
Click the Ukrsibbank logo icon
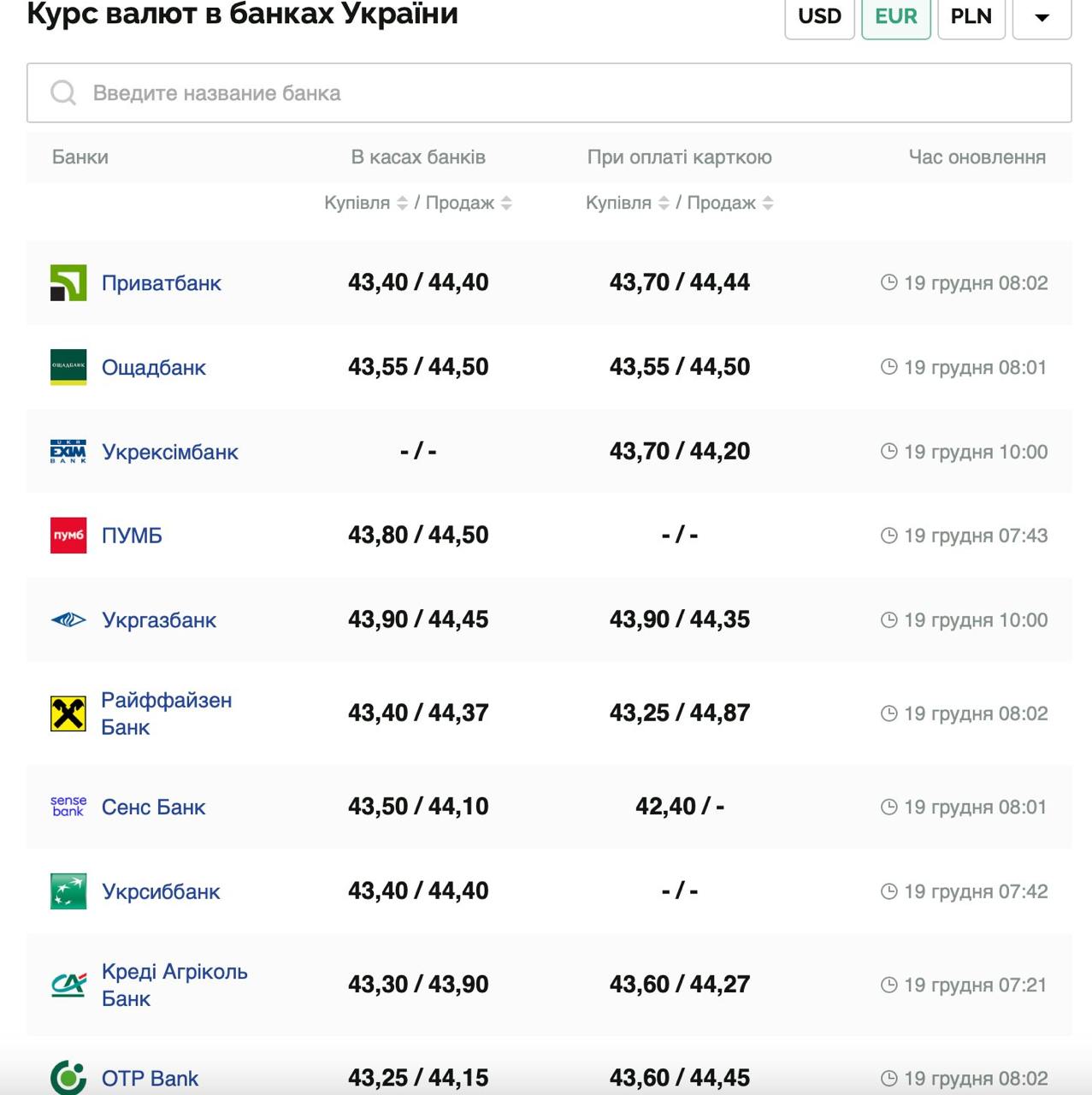[x=68, y=891]
